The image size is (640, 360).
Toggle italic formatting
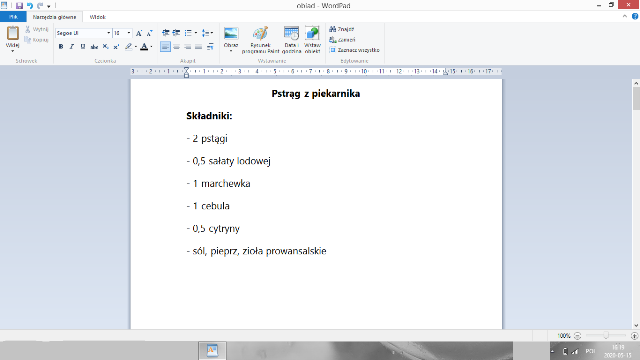click(72, 47)
